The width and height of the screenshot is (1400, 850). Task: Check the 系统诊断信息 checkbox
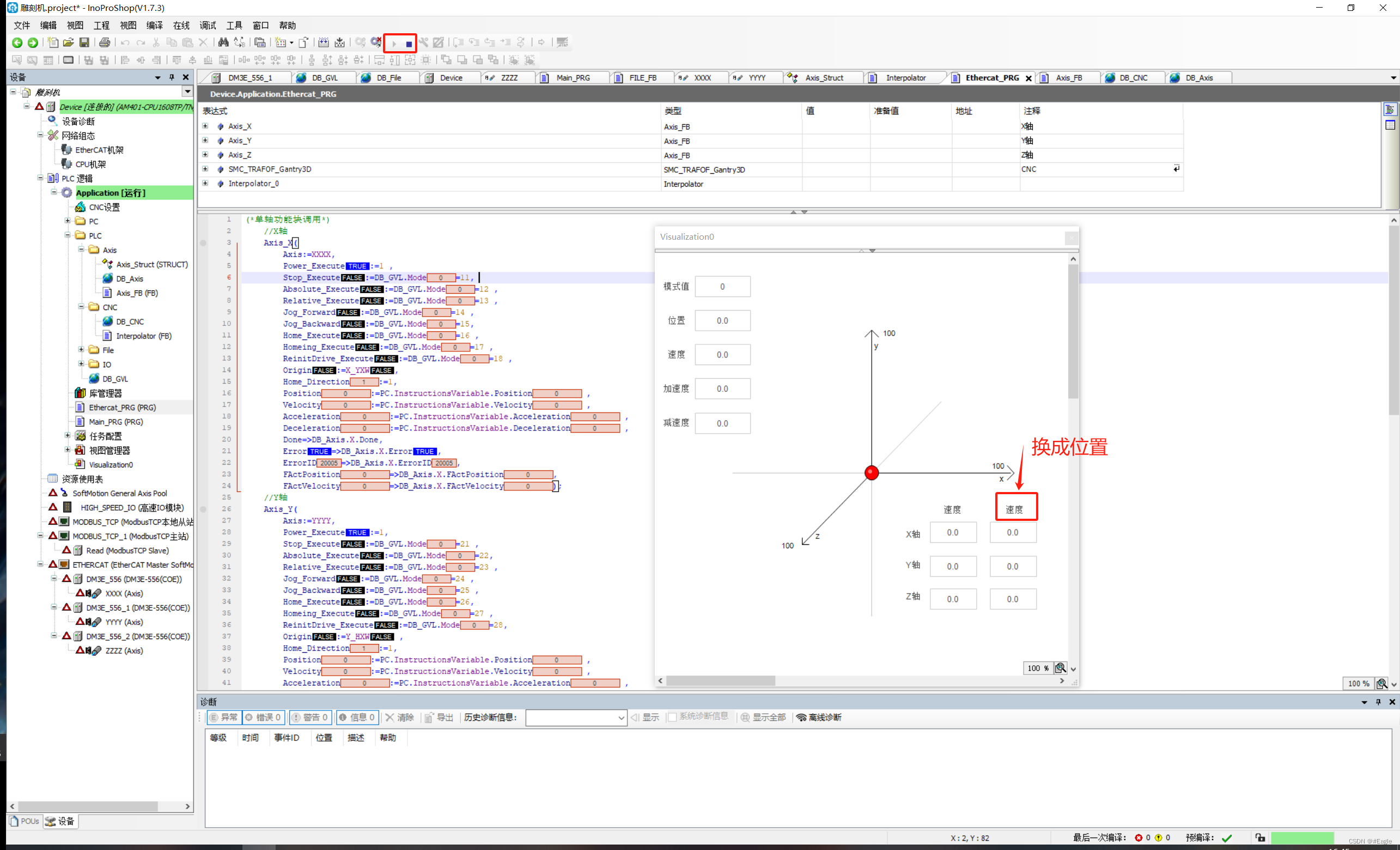pyautogui.click(x=672, y=717)
